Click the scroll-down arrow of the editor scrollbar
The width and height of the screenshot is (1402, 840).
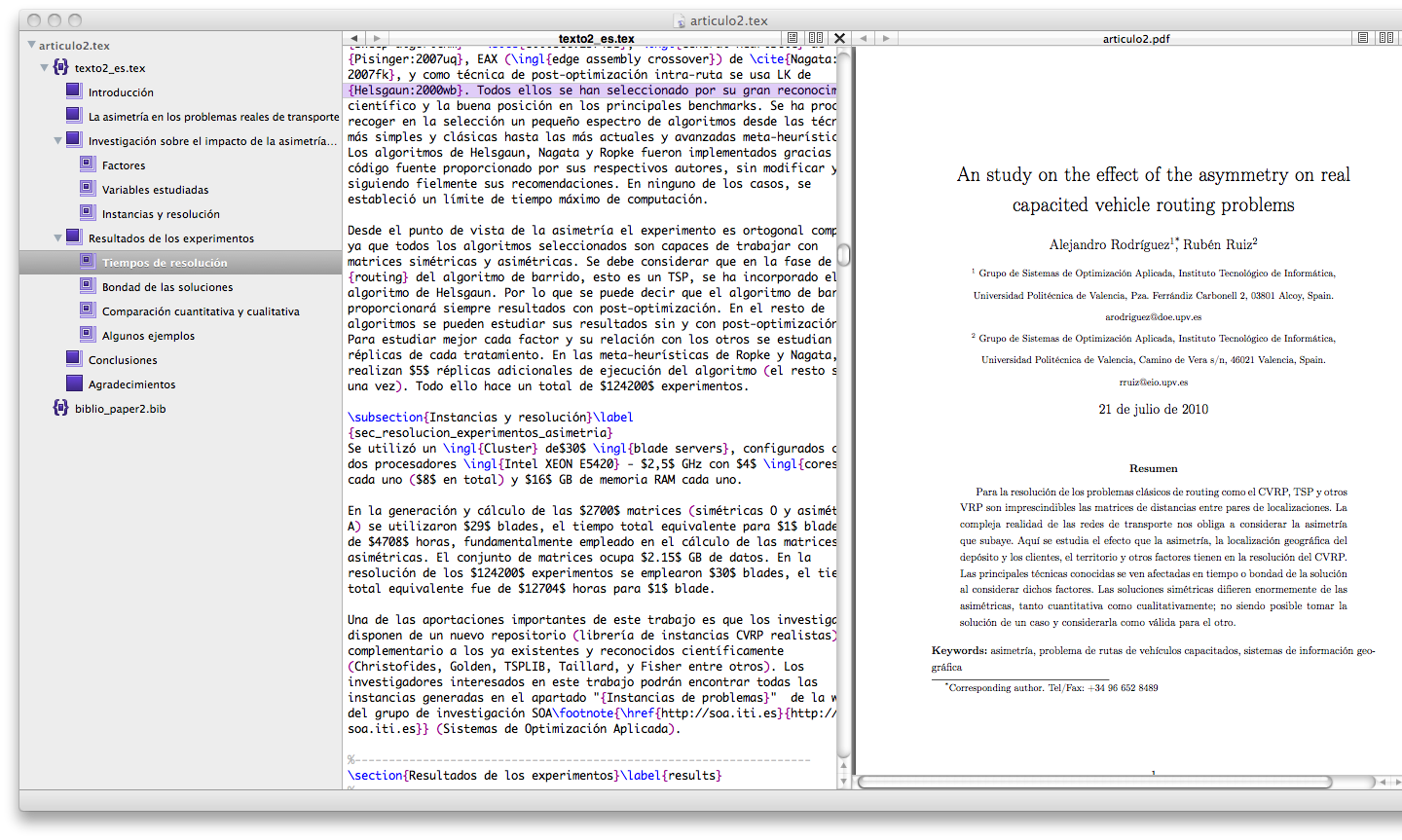[x=844, y=782]
